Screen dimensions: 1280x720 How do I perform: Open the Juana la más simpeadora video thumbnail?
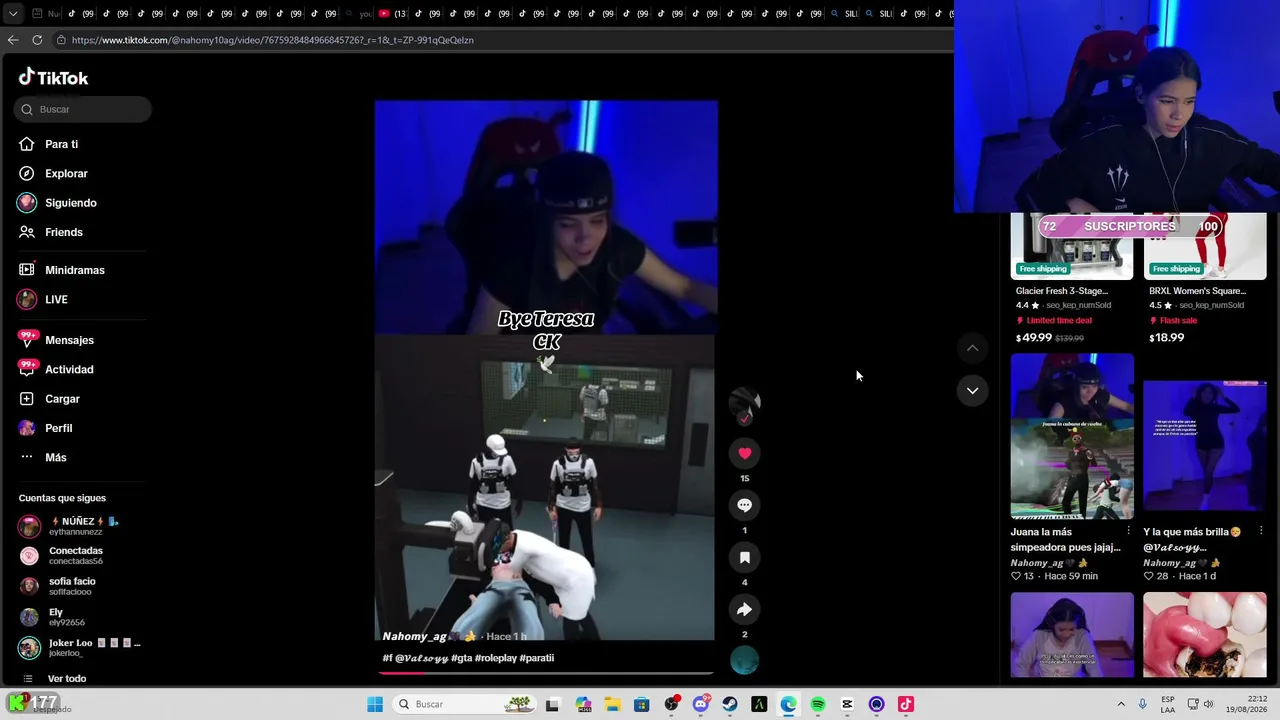[x=1072, y=436]
